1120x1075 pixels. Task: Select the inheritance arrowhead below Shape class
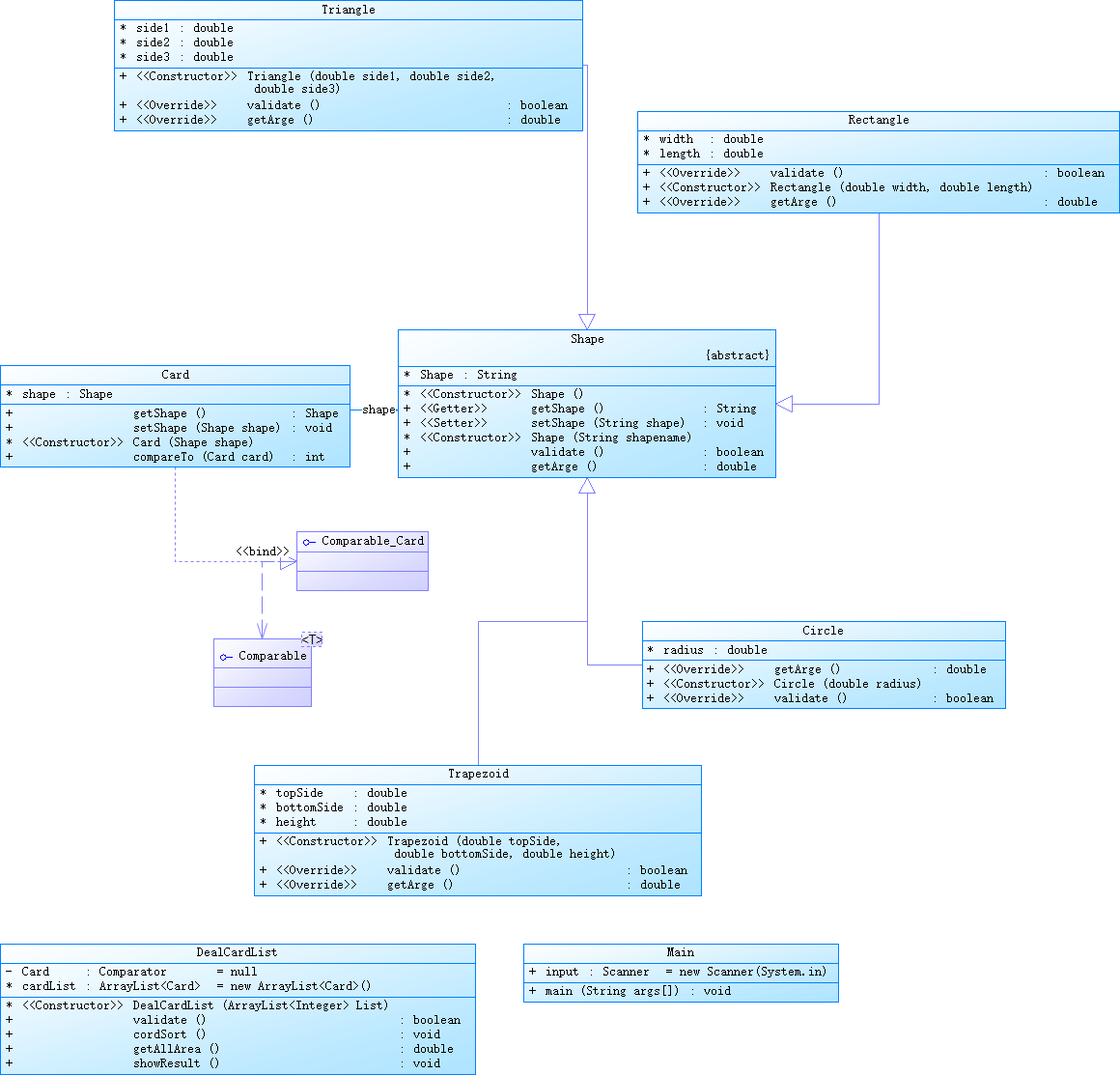[x=587, y=486]
